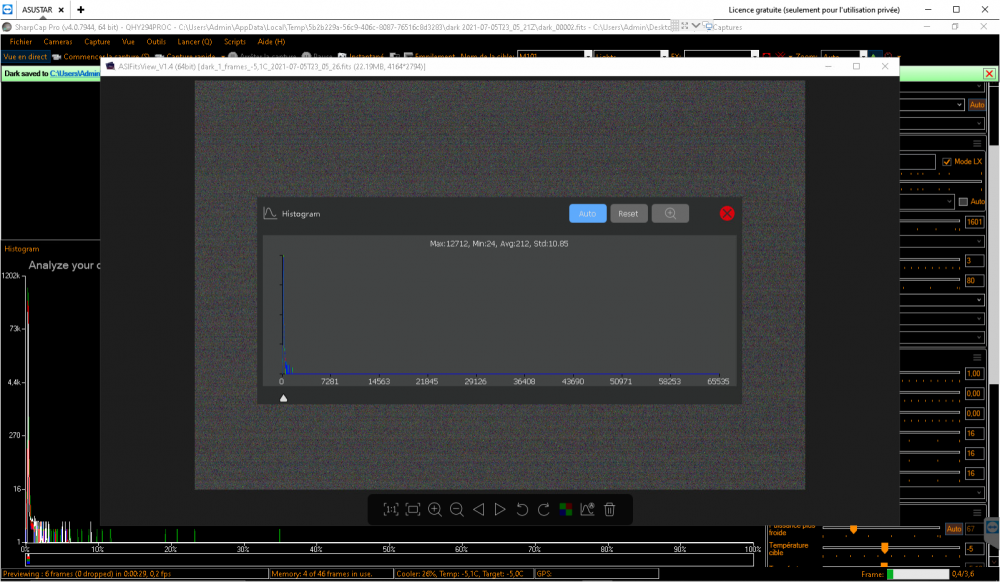The image size is (1000, 582).
Task: Expand the dropdown below the last 16 value
Action: 978,493
